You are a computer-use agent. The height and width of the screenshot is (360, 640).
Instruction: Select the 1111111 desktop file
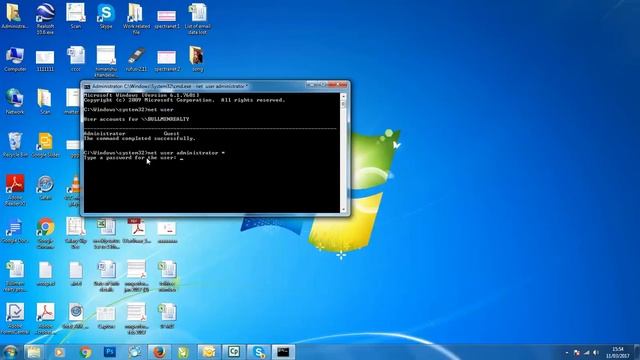pyautogui.click(x=45, y=60)
